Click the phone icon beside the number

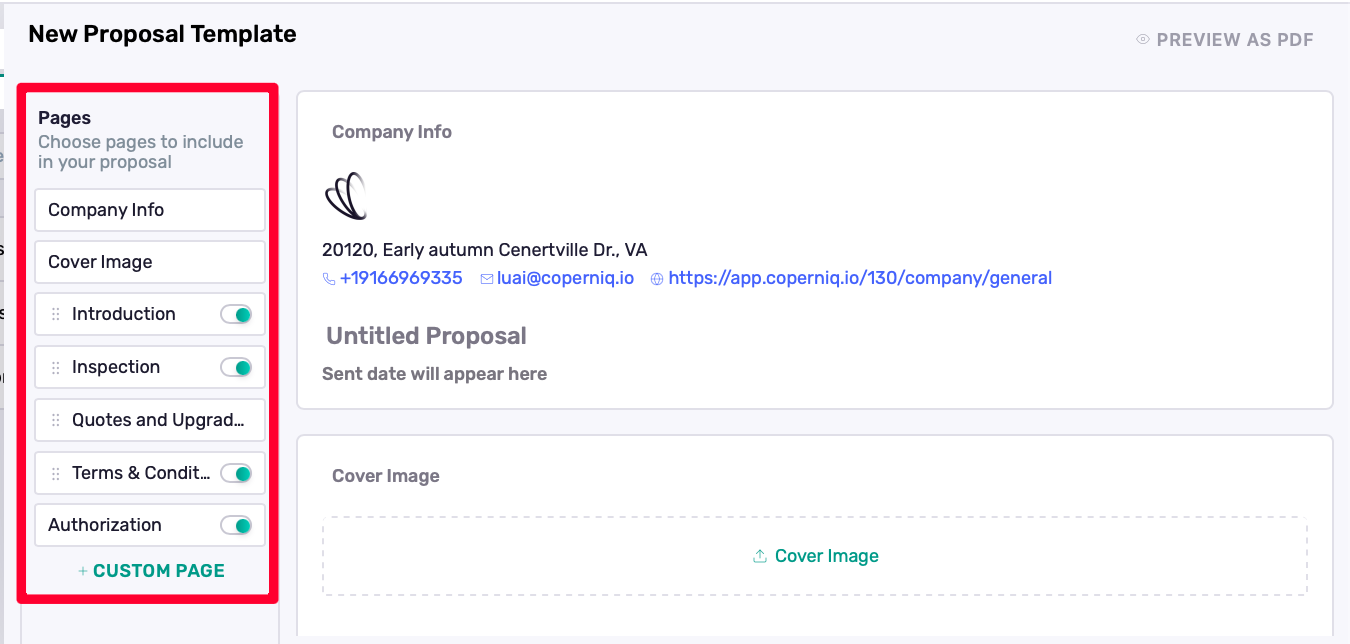329,279
